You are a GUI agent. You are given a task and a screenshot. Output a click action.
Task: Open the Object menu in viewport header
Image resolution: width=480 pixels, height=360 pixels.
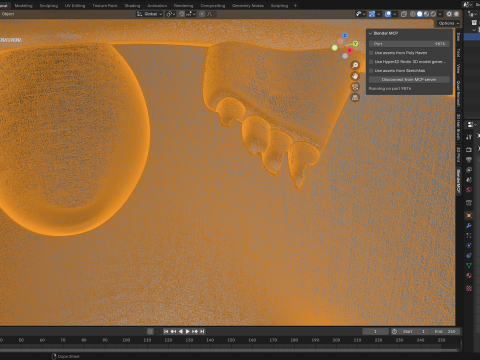click(8, 14)
